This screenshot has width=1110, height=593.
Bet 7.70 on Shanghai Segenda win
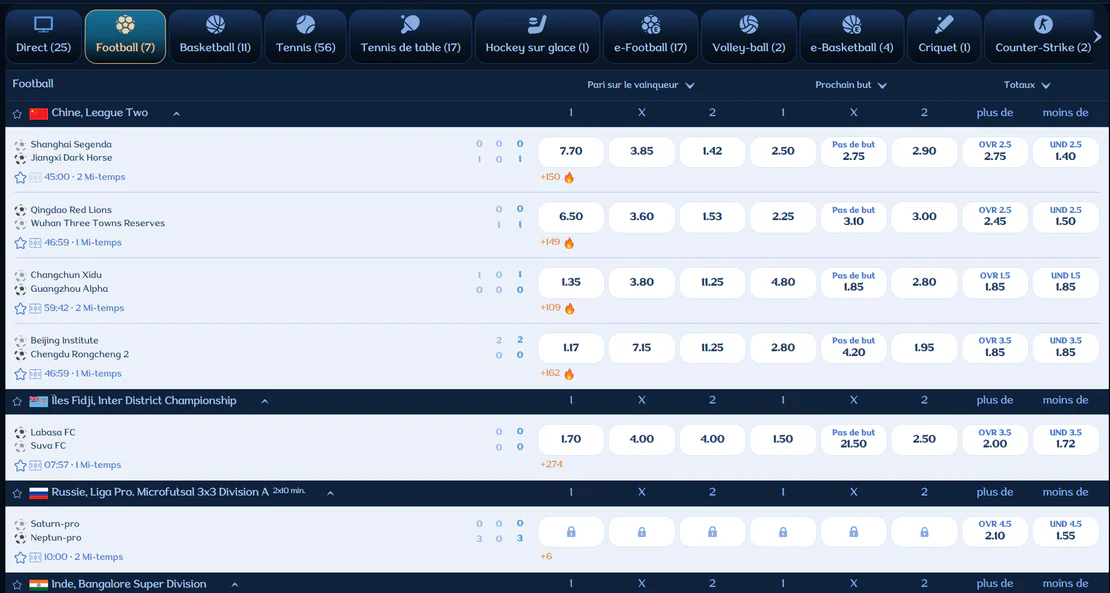571,151
